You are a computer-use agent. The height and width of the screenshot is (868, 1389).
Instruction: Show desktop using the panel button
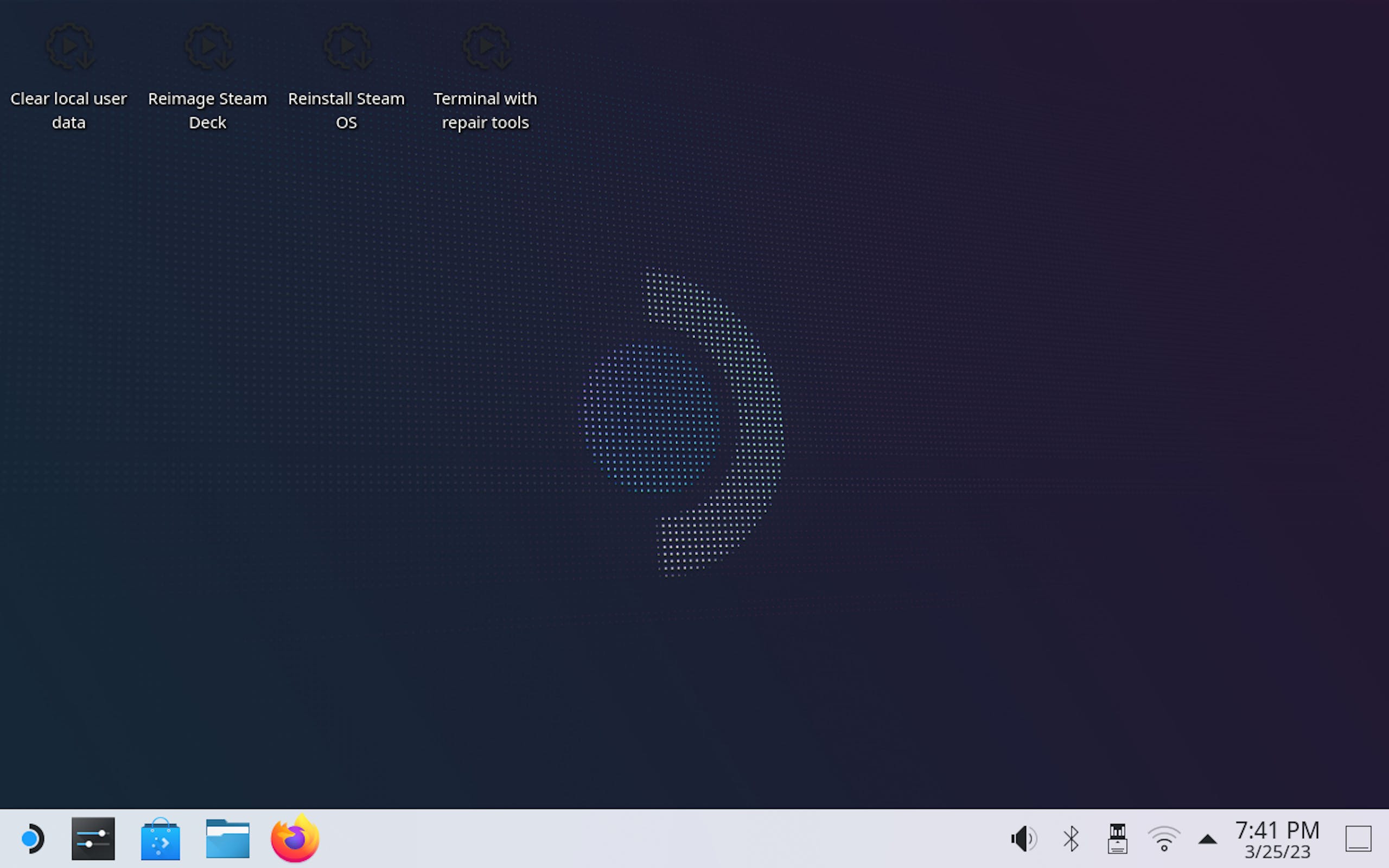1358,839
